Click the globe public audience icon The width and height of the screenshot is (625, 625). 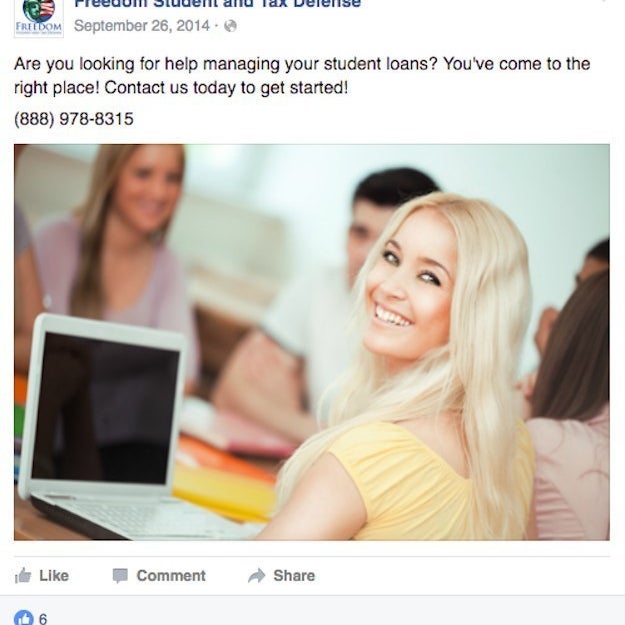pyautogui.click(x=230, y=26)
